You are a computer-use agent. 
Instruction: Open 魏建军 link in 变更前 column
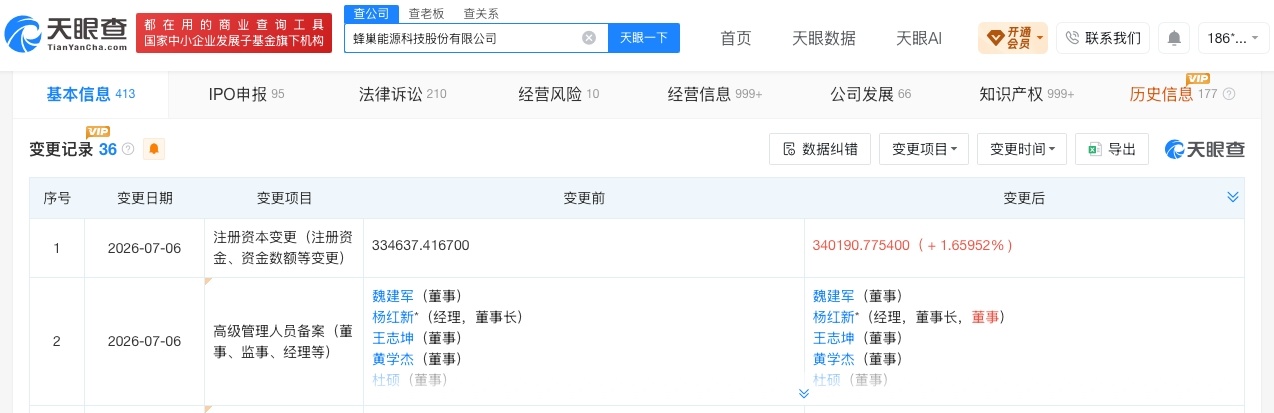394,296
